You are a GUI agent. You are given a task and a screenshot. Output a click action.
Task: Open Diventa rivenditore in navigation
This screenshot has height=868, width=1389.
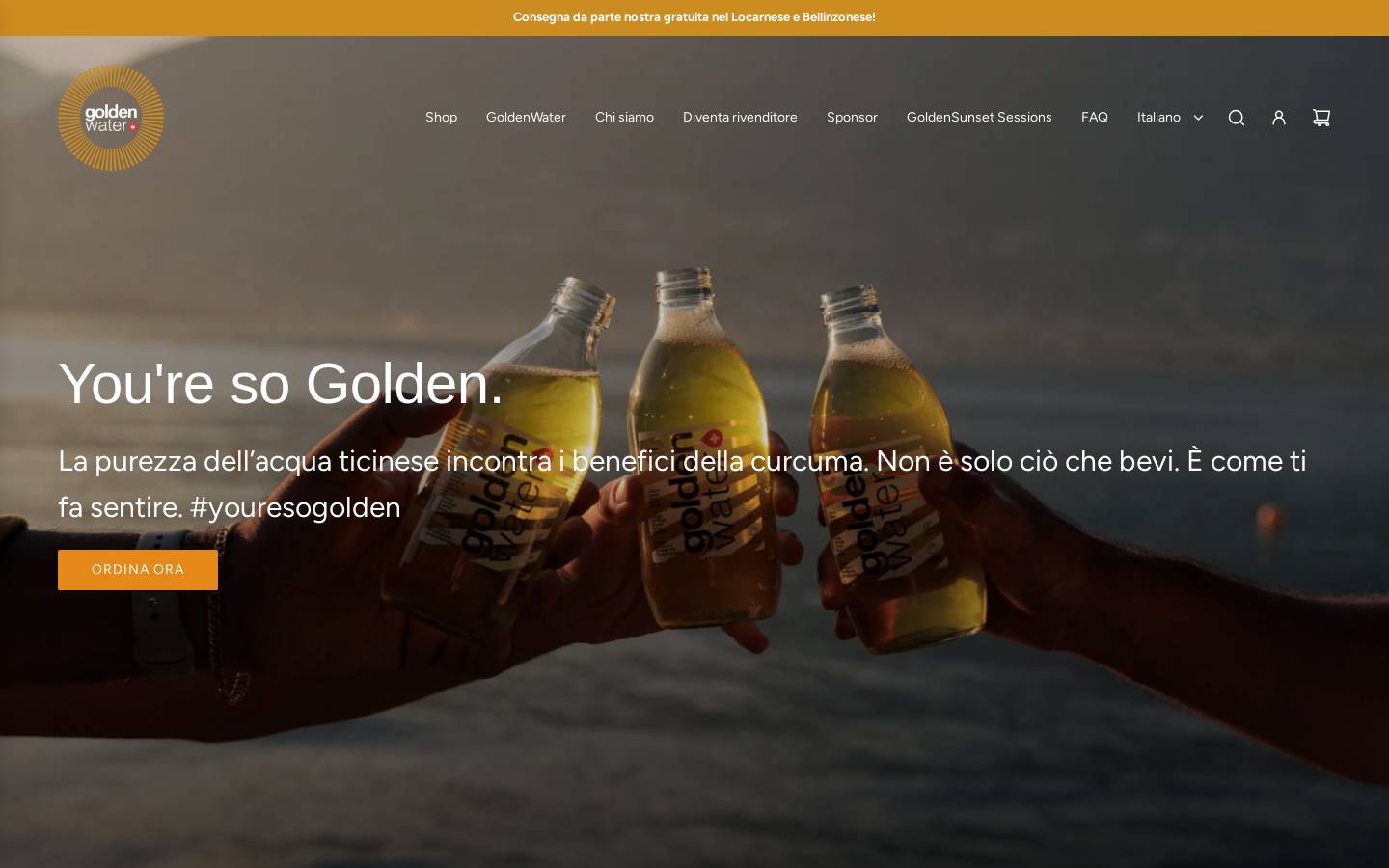[740, 118]
